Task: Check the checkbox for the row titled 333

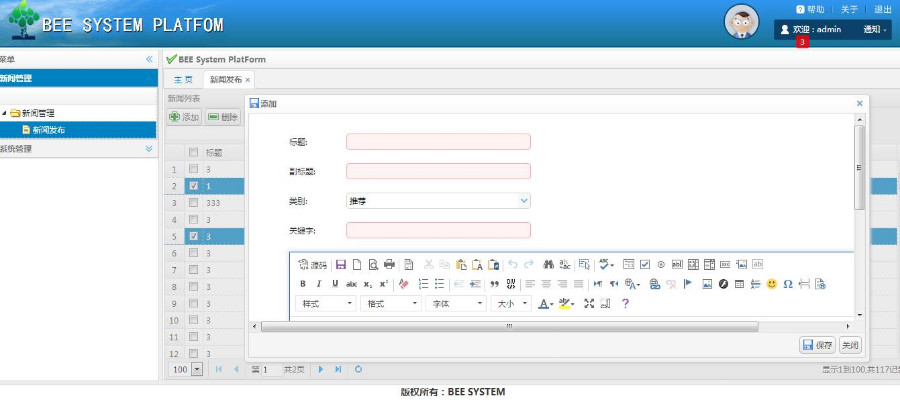Action: tap(193, 203)
